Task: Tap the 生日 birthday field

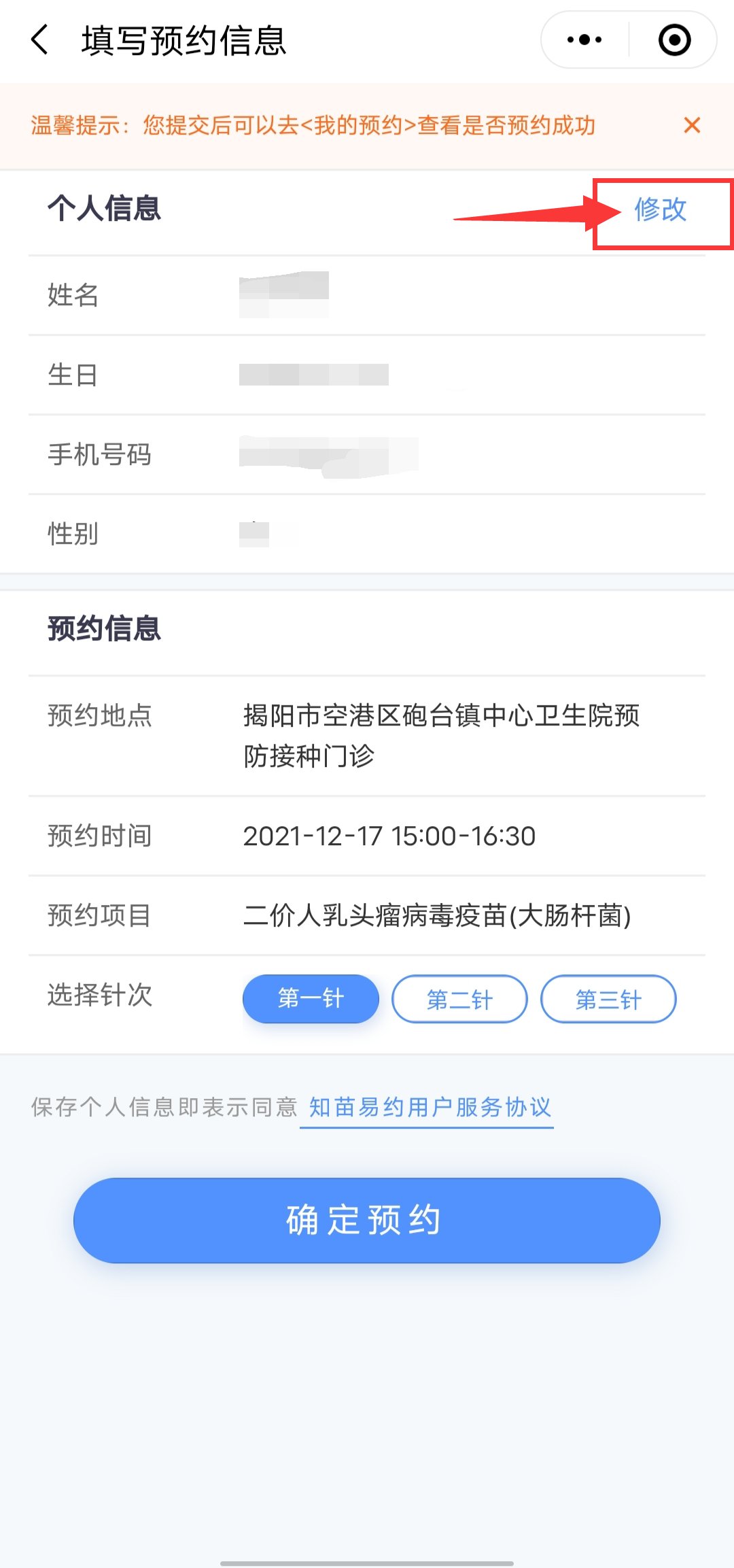Action: pyautogui.click(x=313, y=375)
